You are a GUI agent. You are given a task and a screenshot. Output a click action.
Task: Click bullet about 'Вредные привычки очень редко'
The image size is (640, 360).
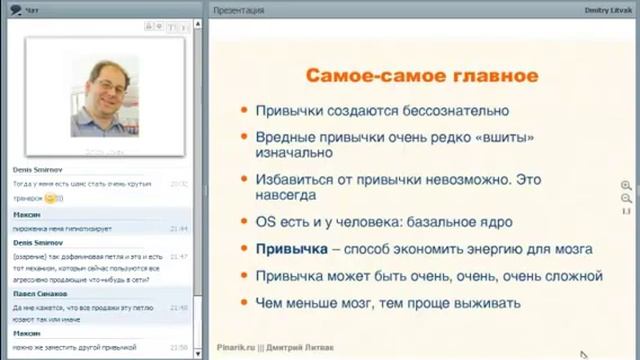tap(395, 144)
